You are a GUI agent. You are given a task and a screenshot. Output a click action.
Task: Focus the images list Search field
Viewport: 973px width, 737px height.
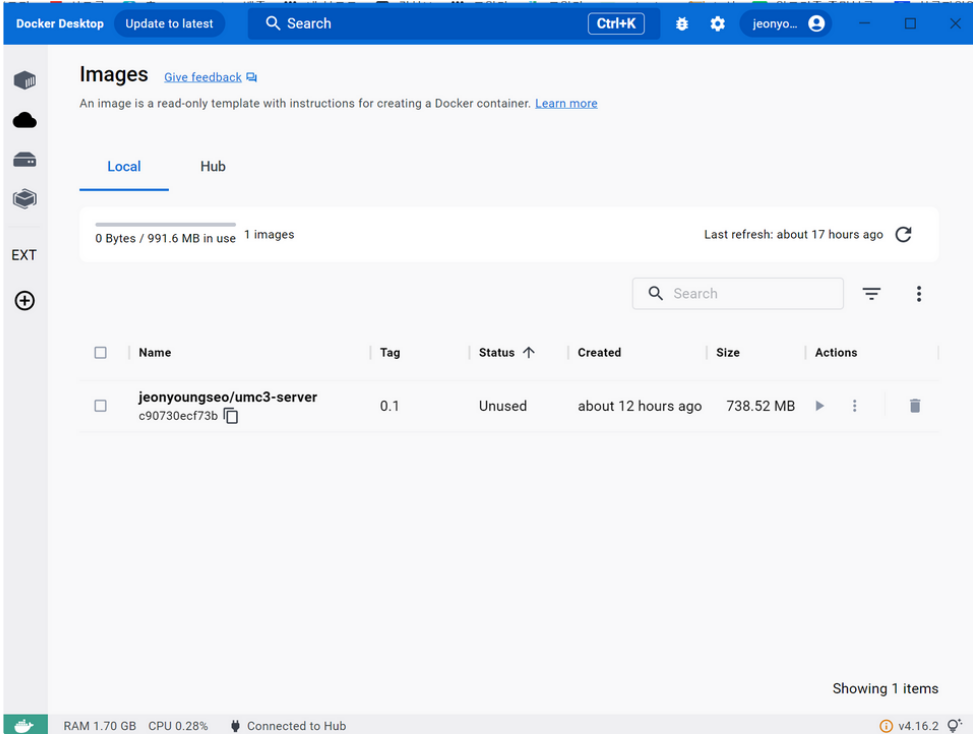coord(738,293)
